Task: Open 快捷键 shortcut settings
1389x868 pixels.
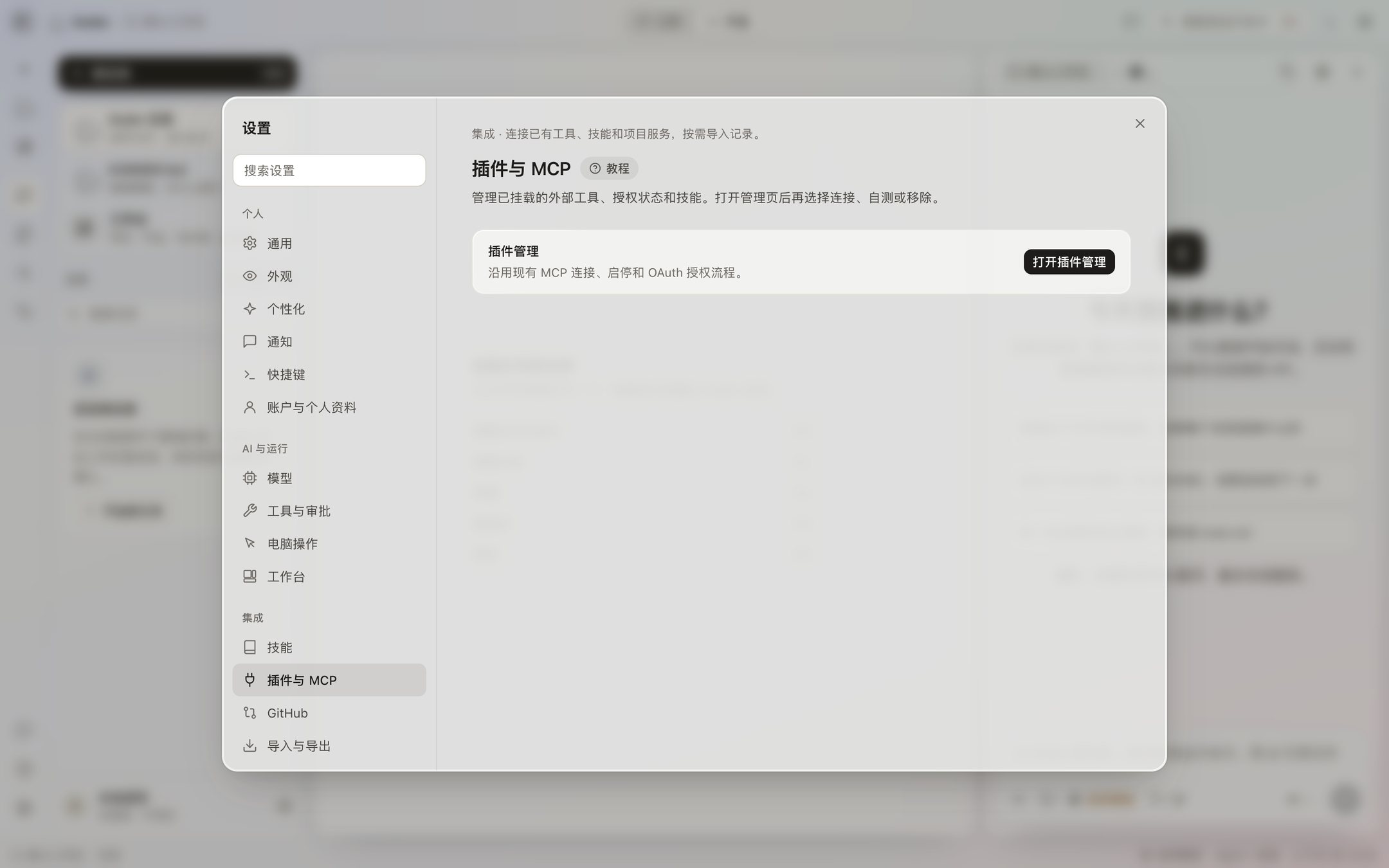Action: click(x=329, y=374)
